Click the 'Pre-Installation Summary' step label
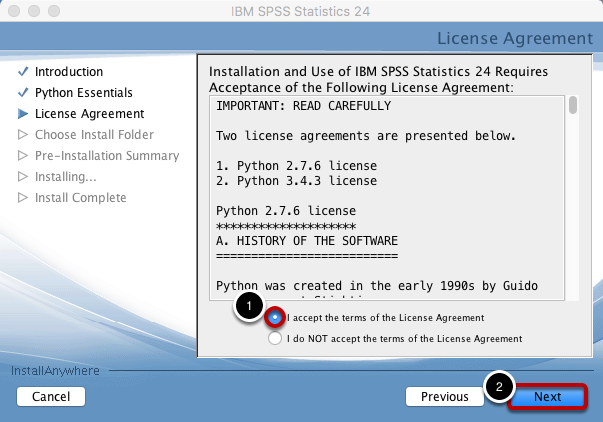This screenshot has width=603, height=422. [x=107, y=156]
